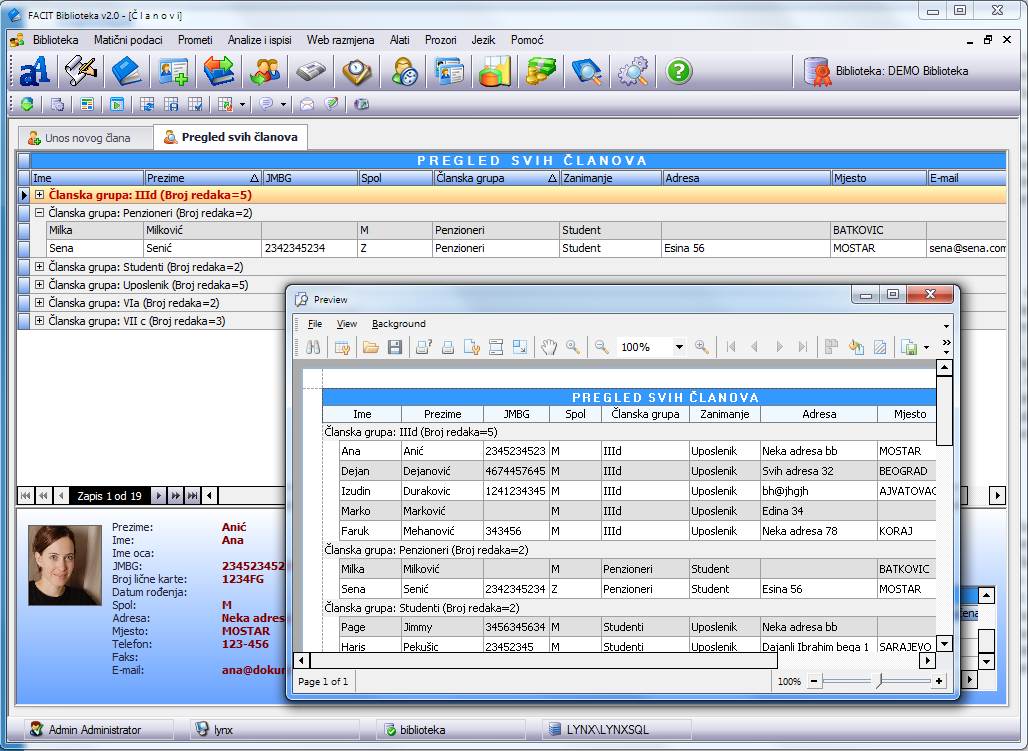Viewport: 1028px width, 751px height.
Task: Click the blue book icon in main toolbar
Action: tap(127, 71)
